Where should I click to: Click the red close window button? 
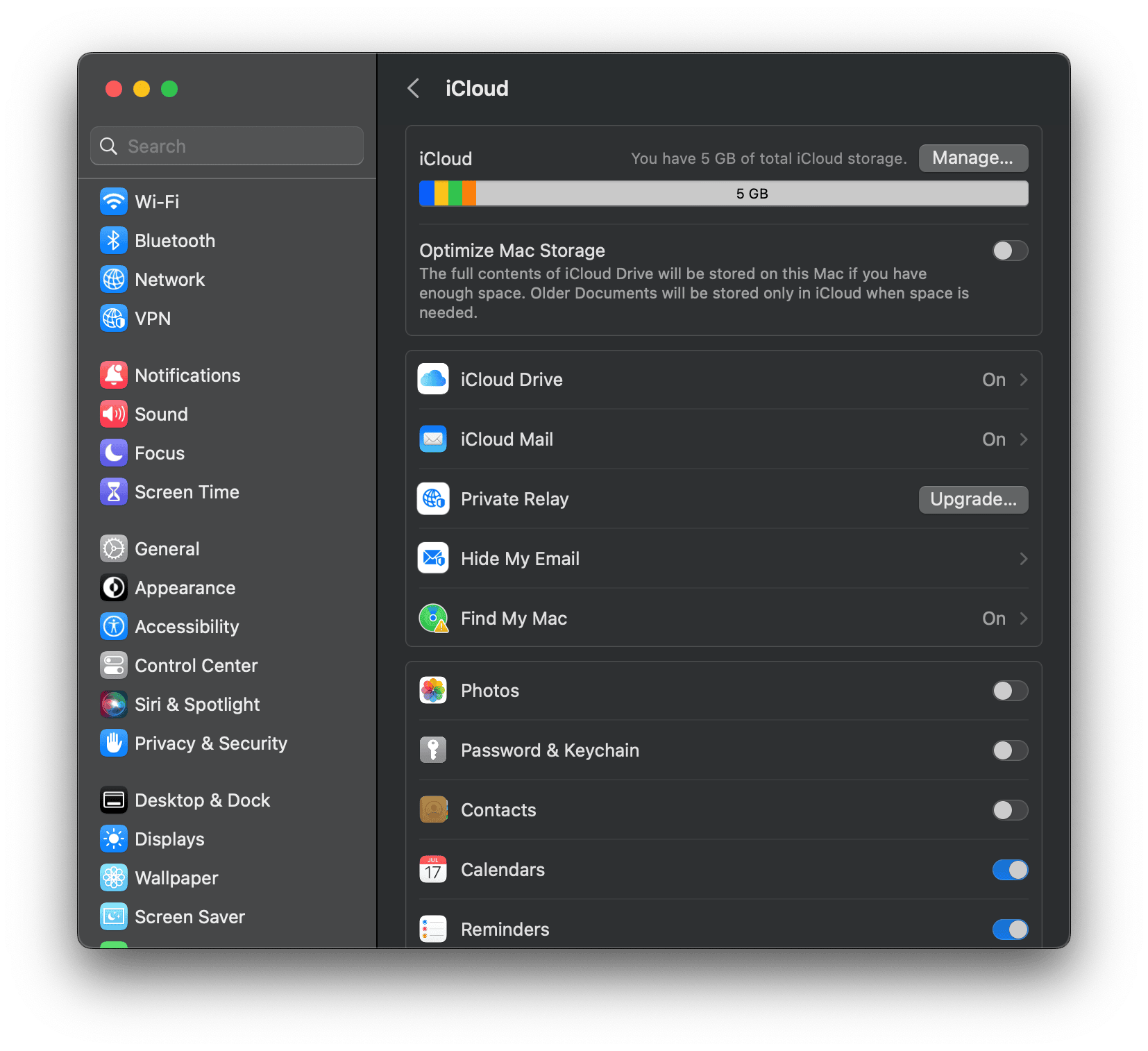tap(114, 89)
